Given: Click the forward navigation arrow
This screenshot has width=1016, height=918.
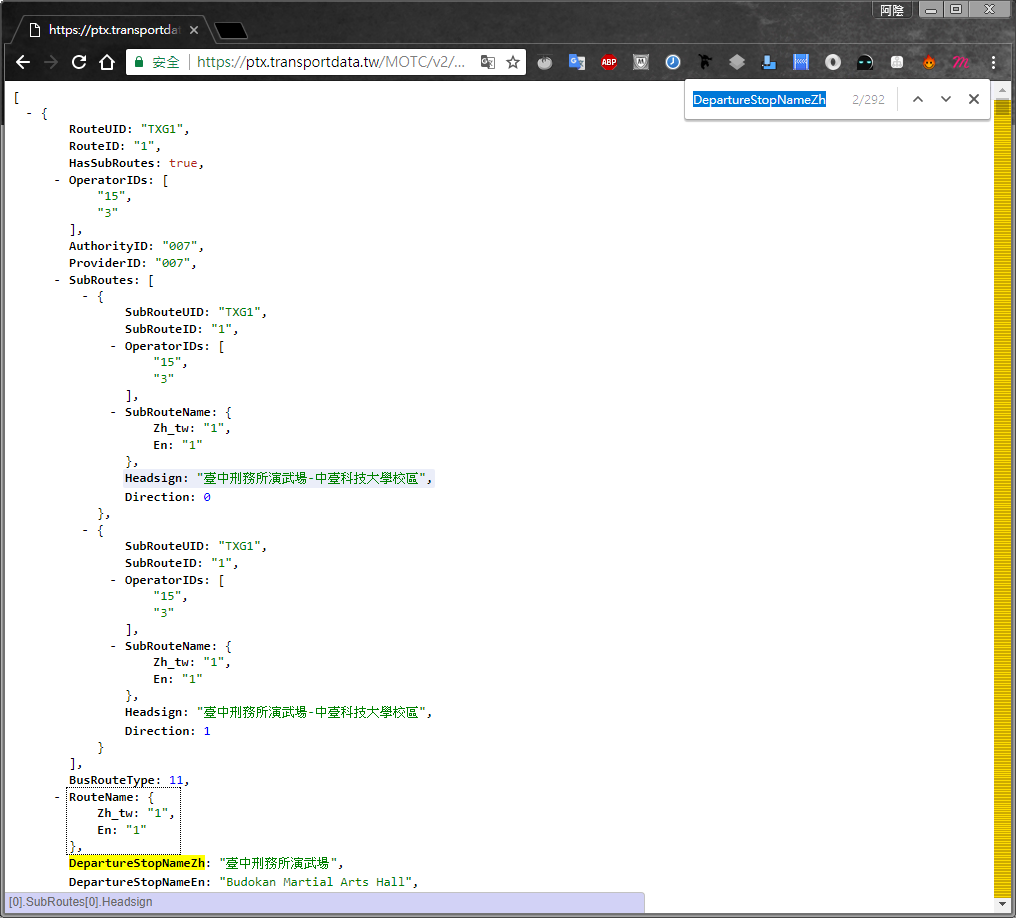Looking at the screenshot, I should tap(51, 62).
